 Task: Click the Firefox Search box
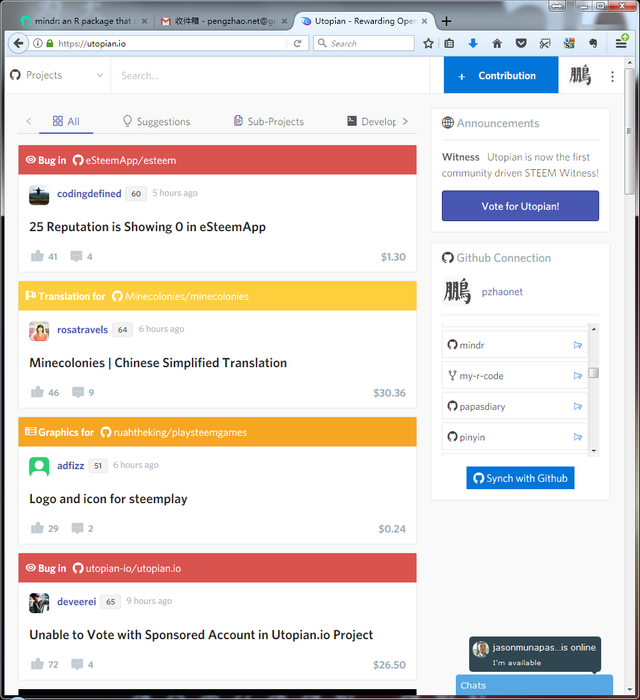click(x=364, y=43)
